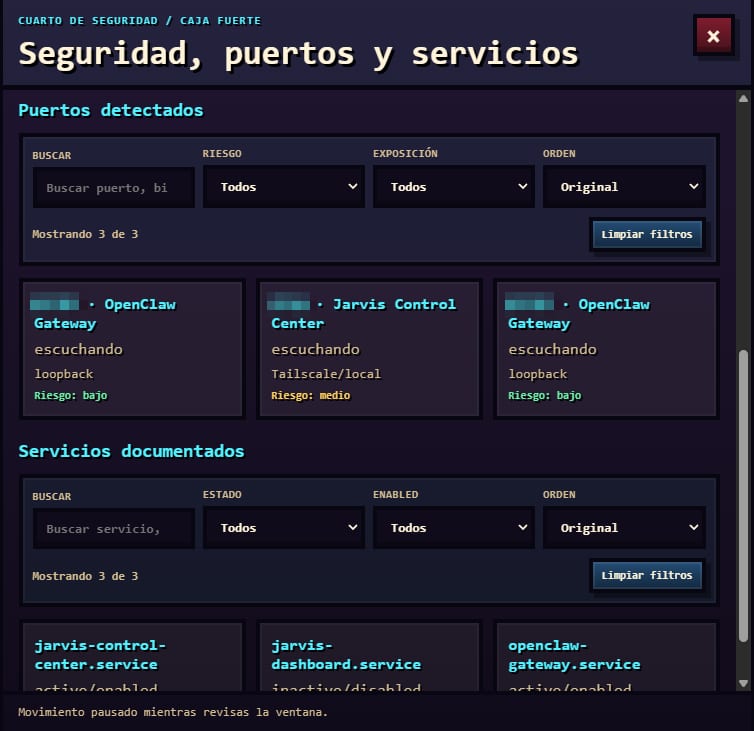Open the jarvis-control-center.service card

pyautogui.click(x=132, y=657)
